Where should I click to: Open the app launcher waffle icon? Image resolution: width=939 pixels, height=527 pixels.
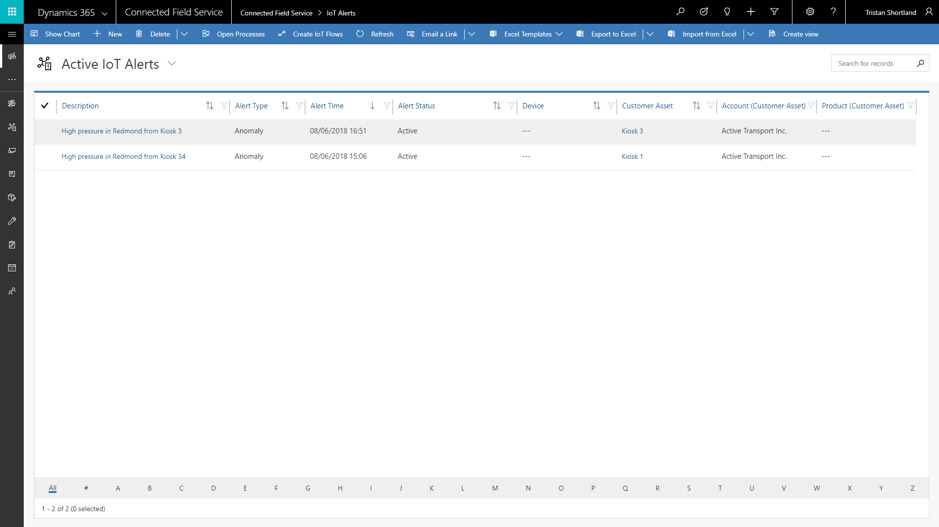(x=11, y=11)
